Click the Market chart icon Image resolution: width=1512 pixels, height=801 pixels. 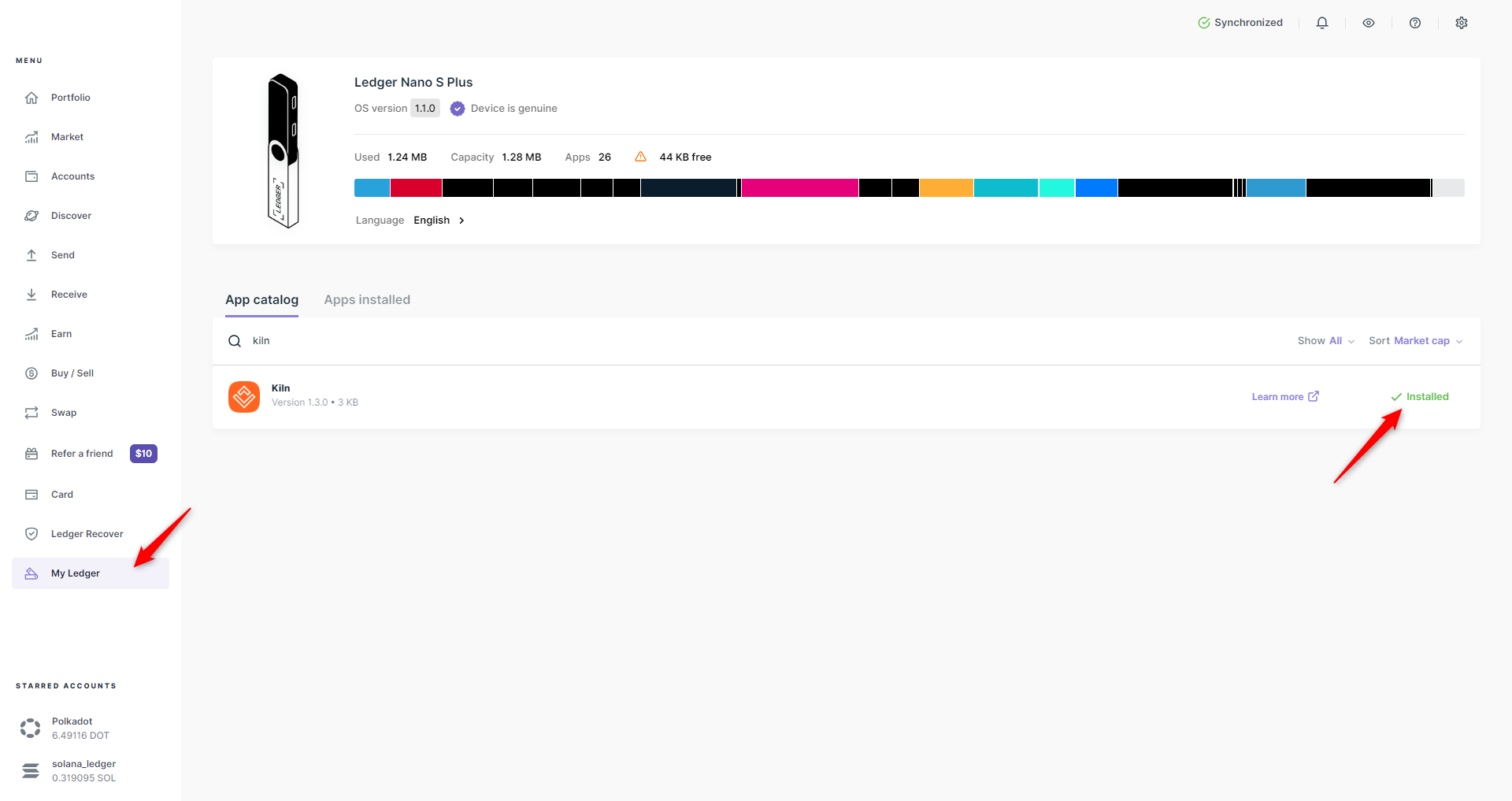[x=31, y=137]
